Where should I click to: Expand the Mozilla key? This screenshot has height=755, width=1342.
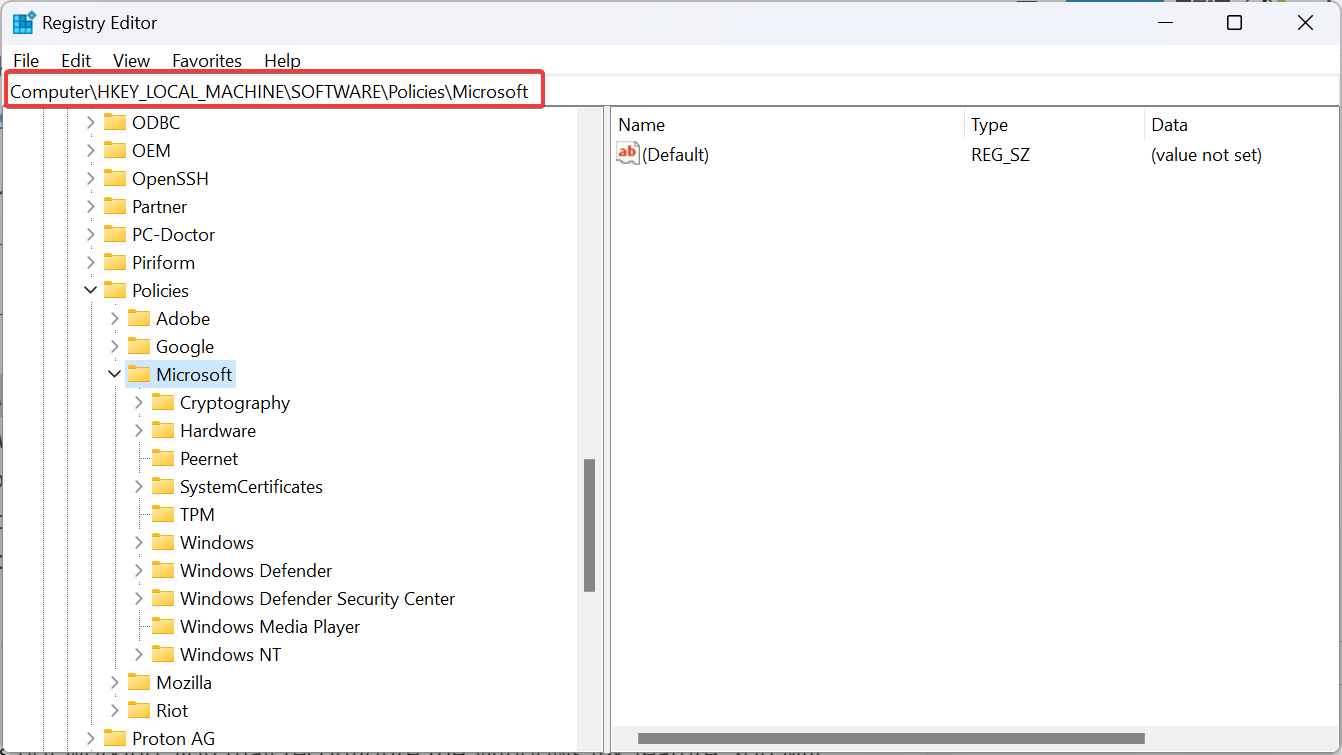point(115,682)
